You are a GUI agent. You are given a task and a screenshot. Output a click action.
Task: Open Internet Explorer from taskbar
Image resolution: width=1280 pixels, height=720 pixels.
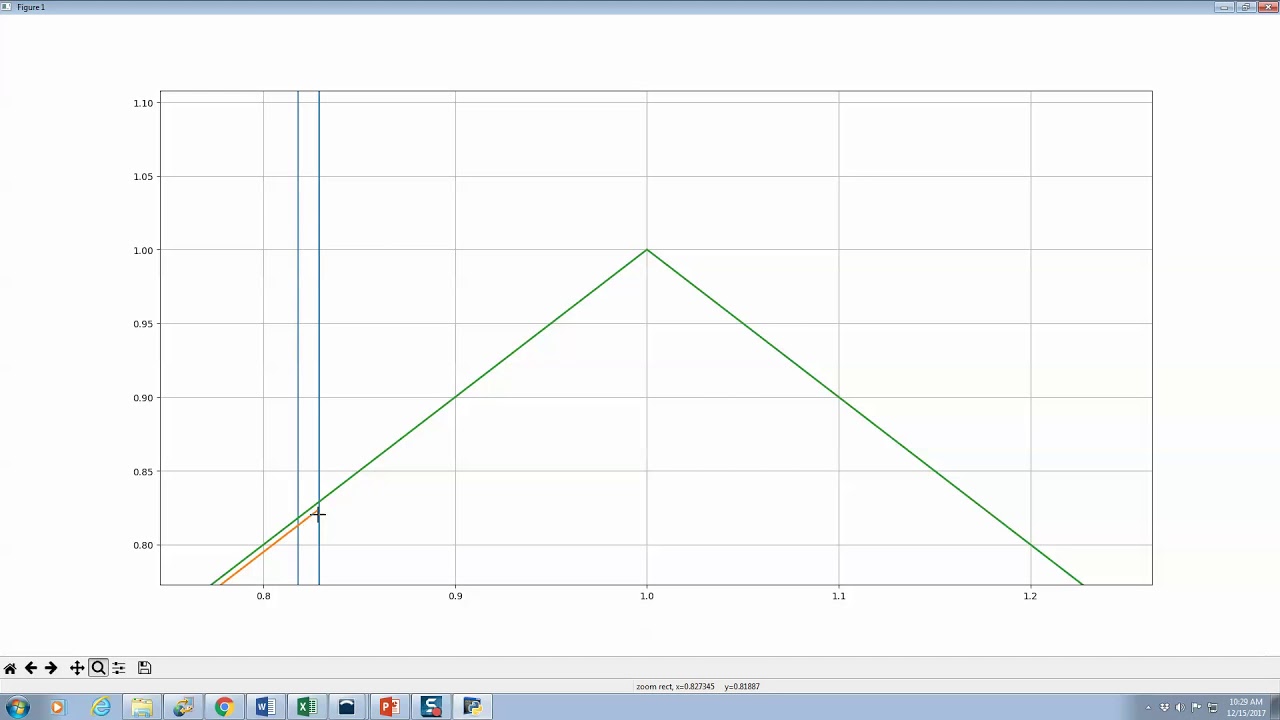[x=101, y=708]
